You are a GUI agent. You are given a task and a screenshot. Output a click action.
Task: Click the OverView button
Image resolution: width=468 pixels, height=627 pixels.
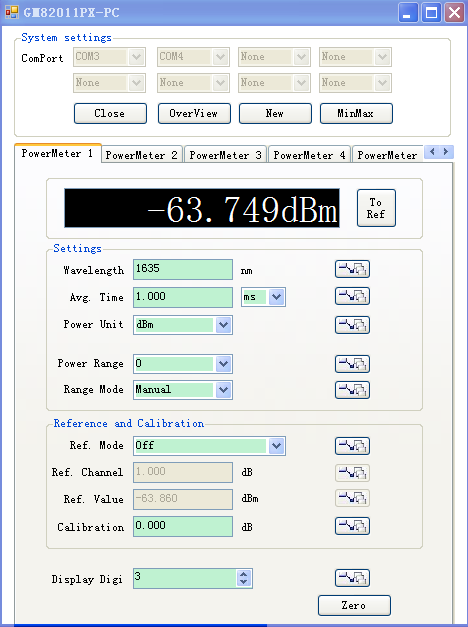[x=194, y=114]
